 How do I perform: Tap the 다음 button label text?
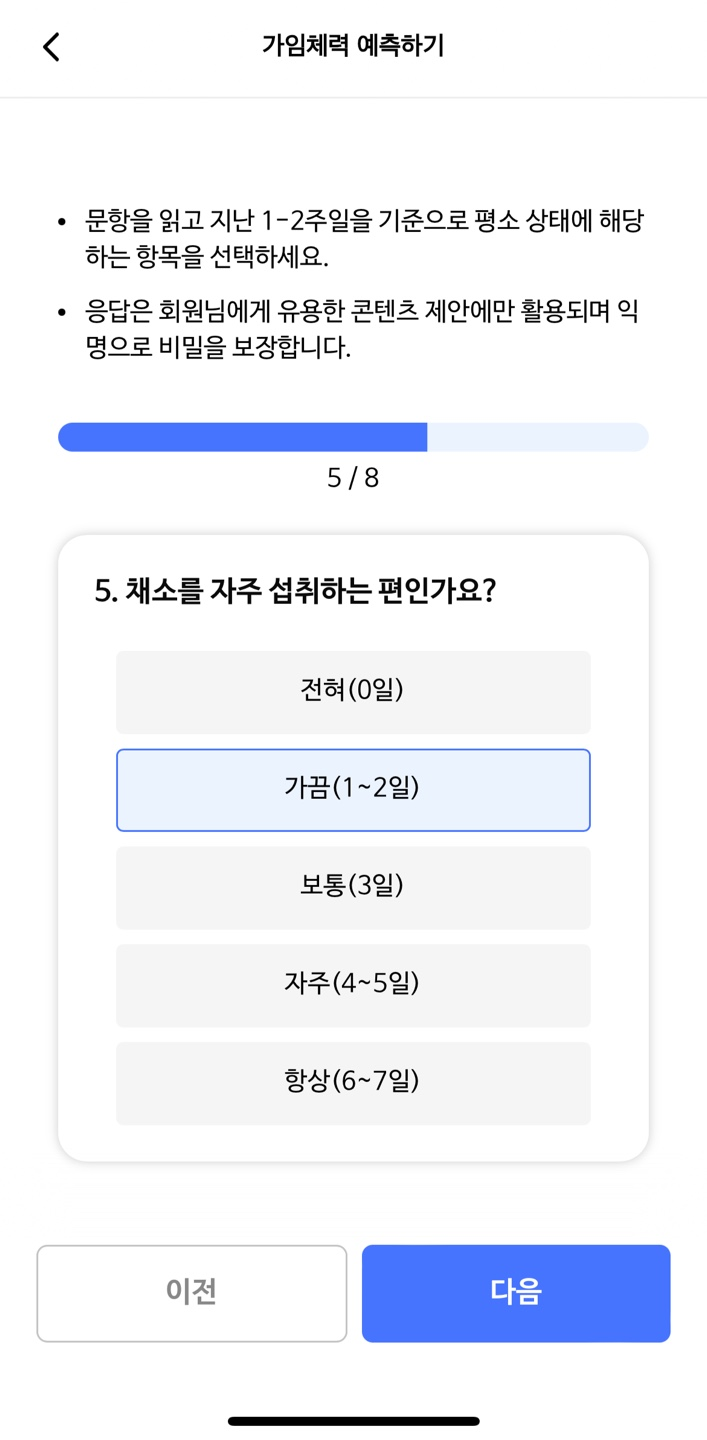(515, 1293)
